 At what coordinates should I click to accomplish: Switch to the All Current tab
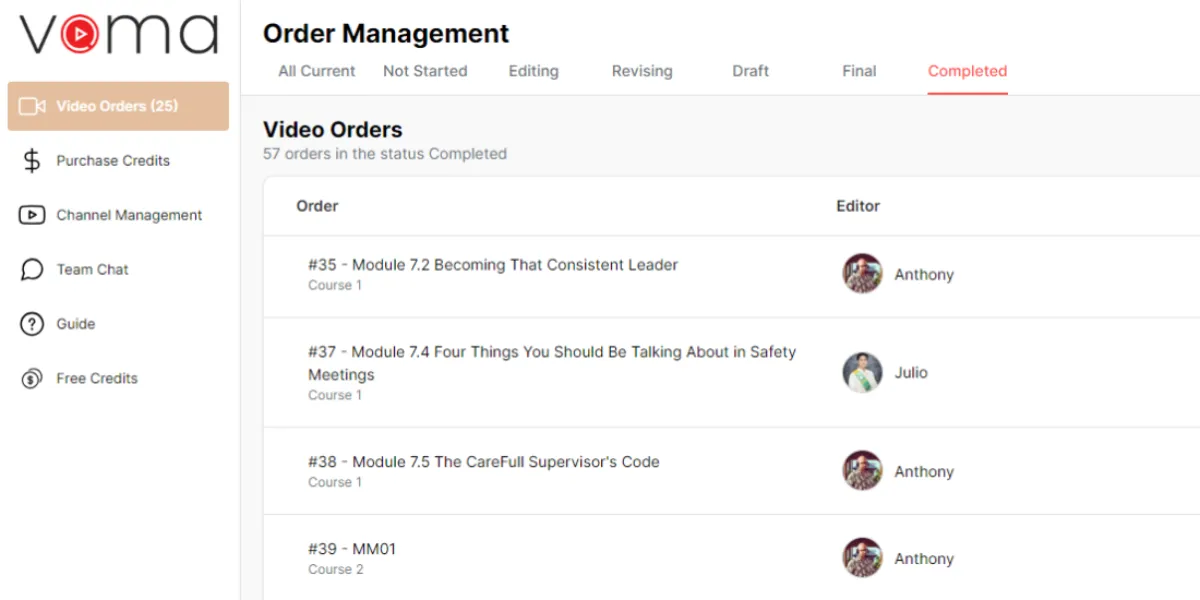317,71
